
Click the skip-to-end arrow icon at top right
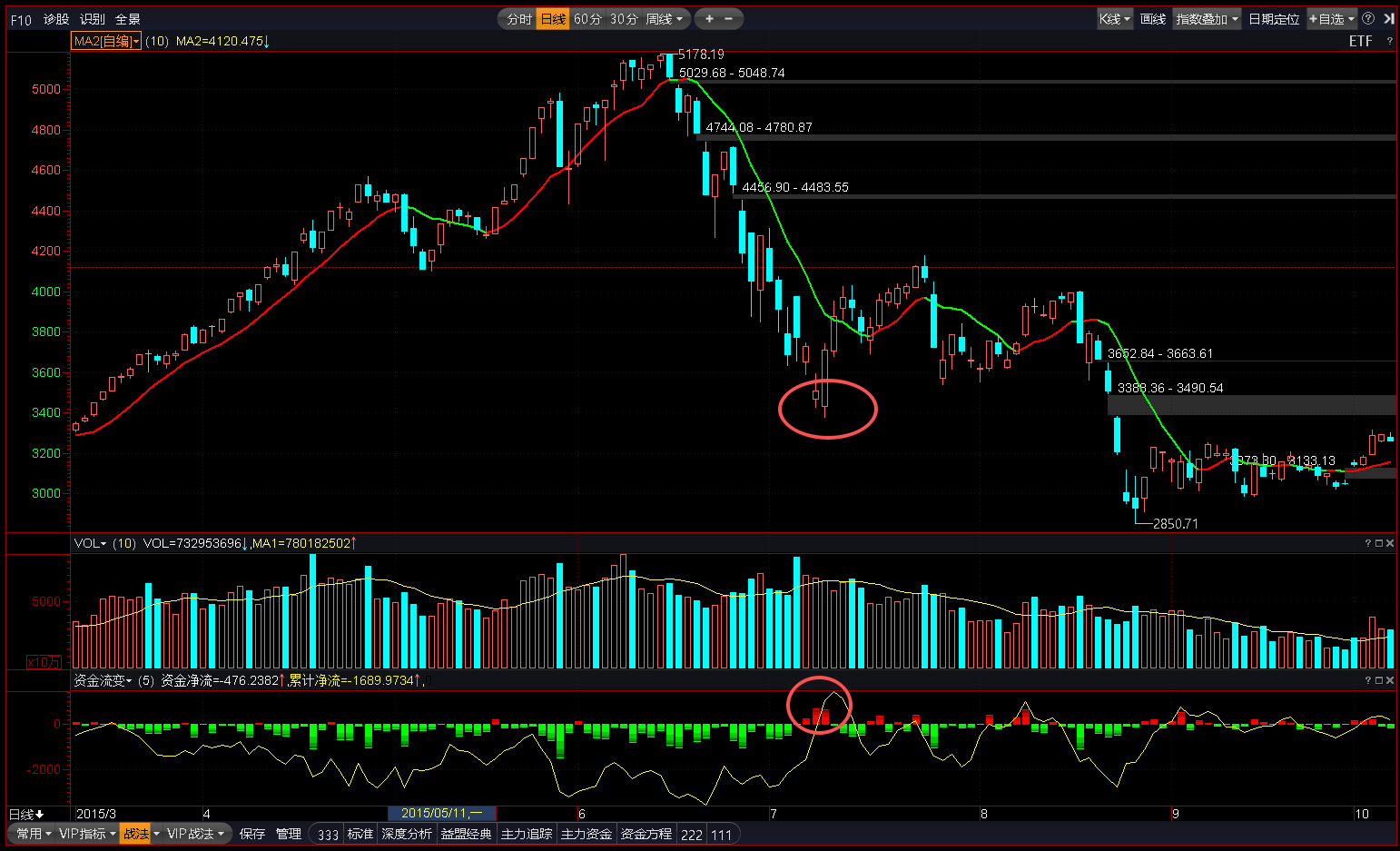click(x=1388, y=19)
